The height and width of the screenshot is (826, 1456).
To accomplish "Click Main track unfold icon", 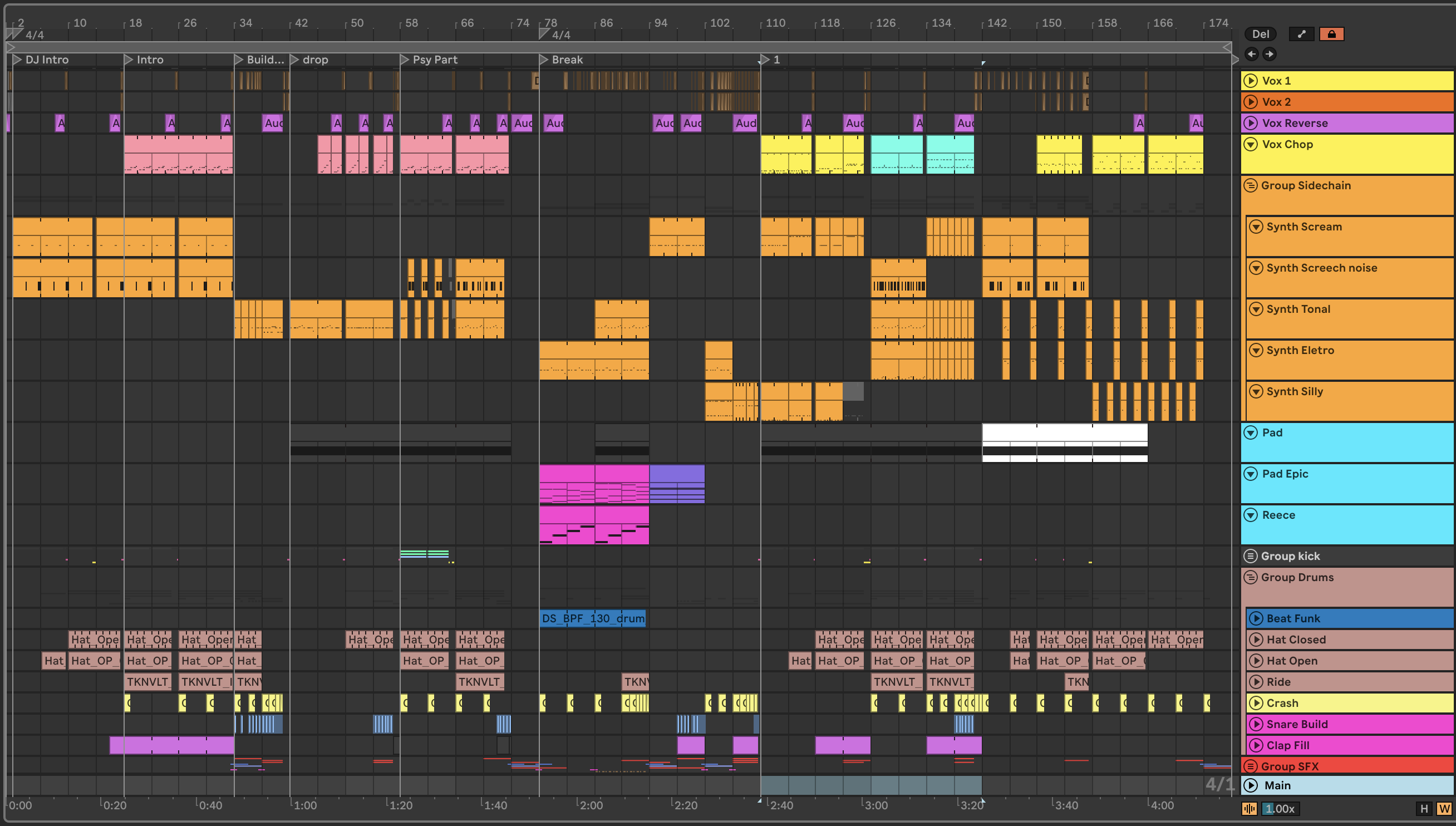I will [x=1250, y=785].
